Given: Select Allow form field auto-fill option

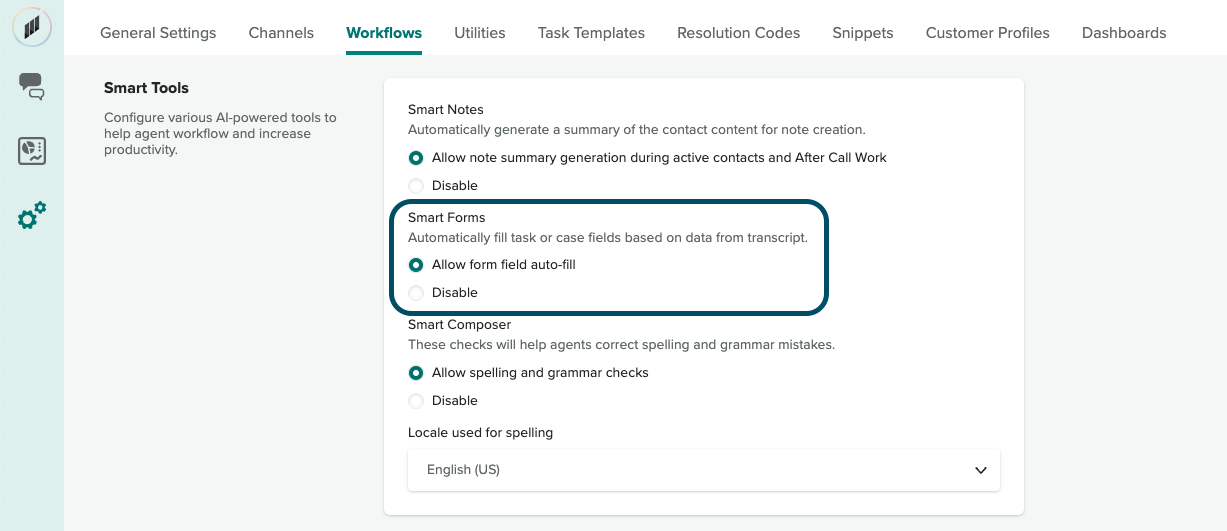Looking at the screenshot, I should (416, 265).
